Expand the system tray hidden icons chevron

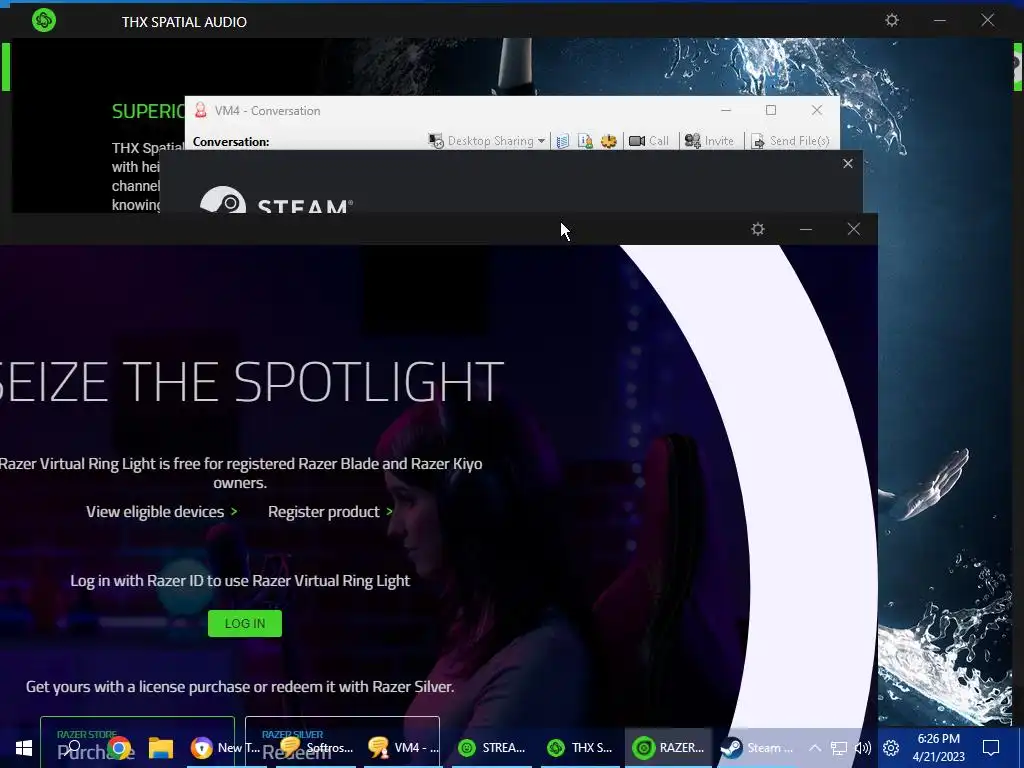coord(815,748)
